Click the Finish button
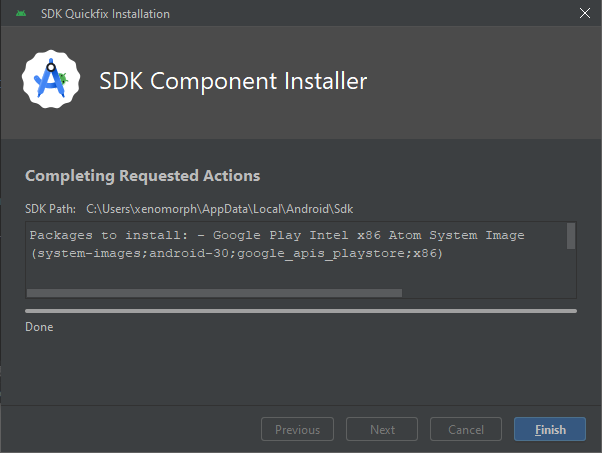Viewport: 602px width, 453px height. tap(550, 429)
